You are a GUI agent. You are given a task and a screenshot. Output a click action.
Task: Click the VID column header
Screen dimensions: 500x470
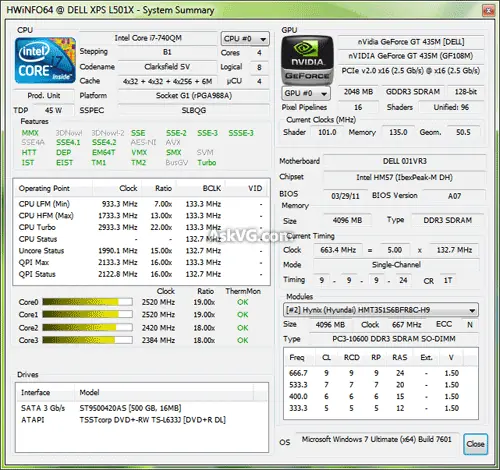246,188
